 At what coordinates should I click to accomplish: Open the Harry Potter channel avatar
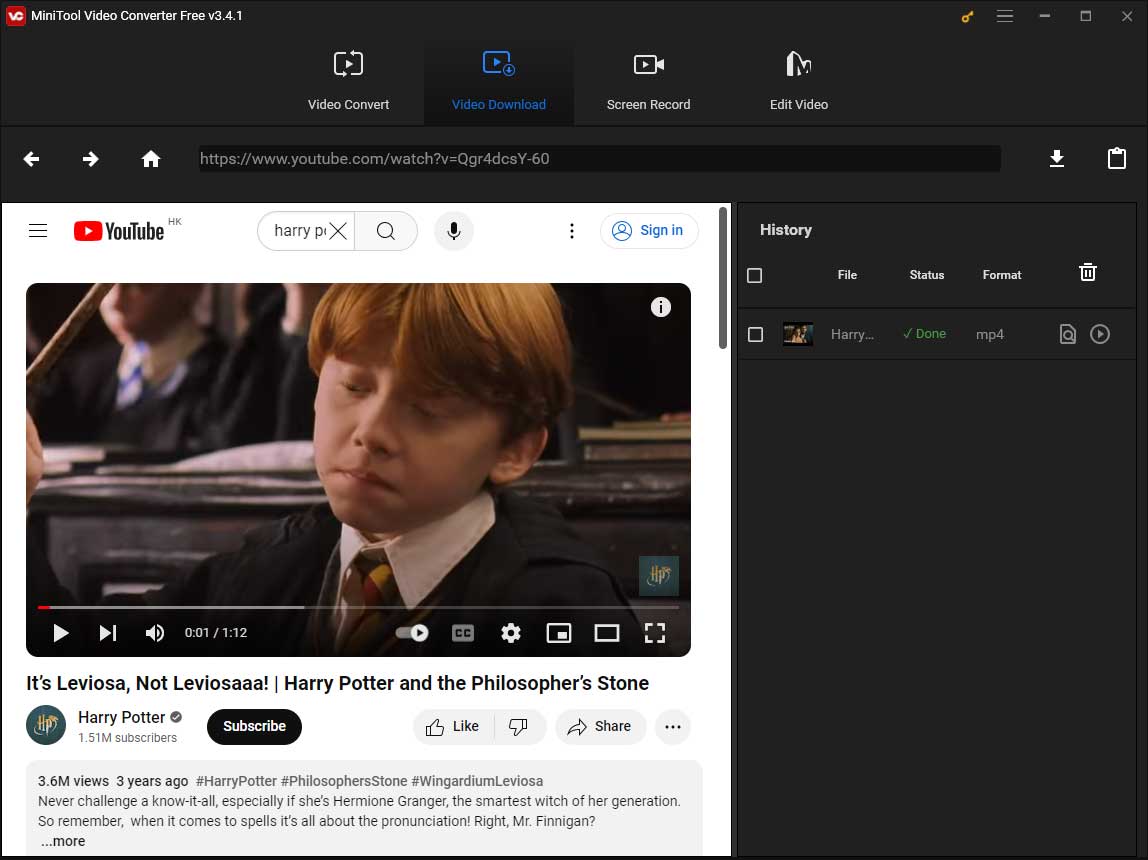click(x=46, y=725)
